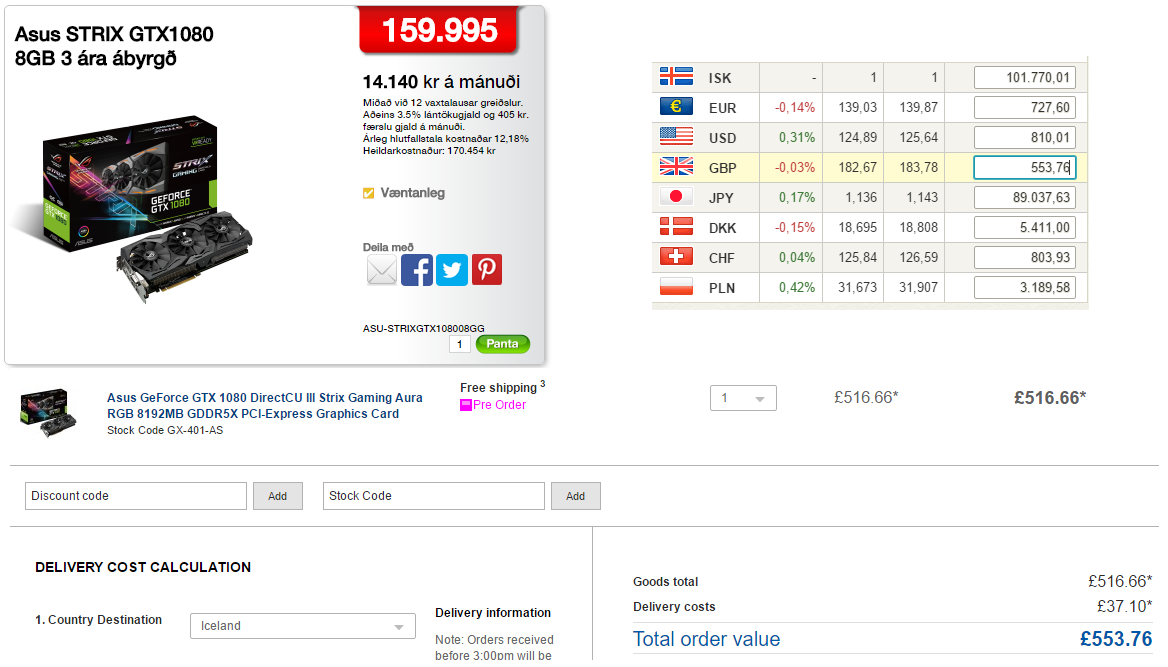The image size is (1168, 667).
Task: Click the cart item graphics card thumbnail
Action: coord(45,412)
